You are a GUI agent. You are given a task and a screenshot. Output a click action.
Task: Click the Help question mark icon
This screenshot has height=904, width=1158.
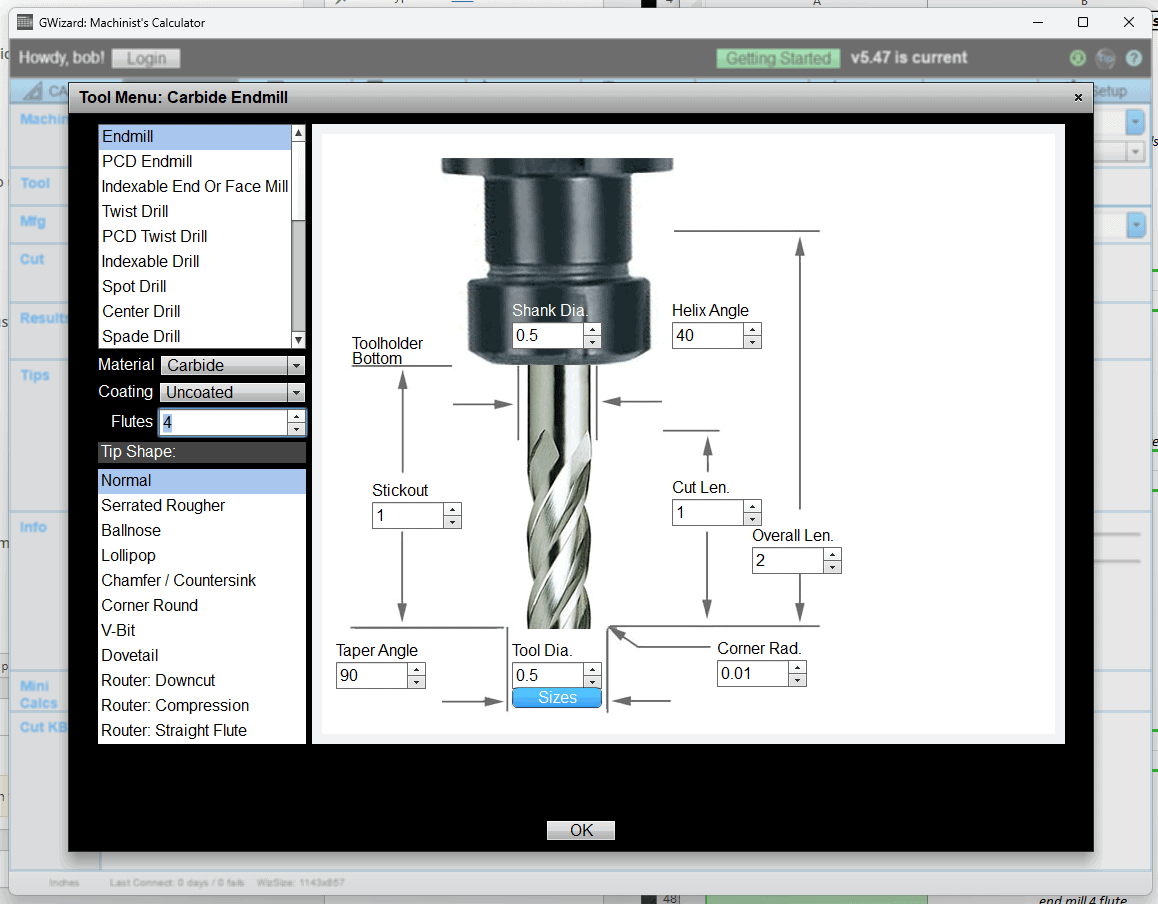point(1133,58)
